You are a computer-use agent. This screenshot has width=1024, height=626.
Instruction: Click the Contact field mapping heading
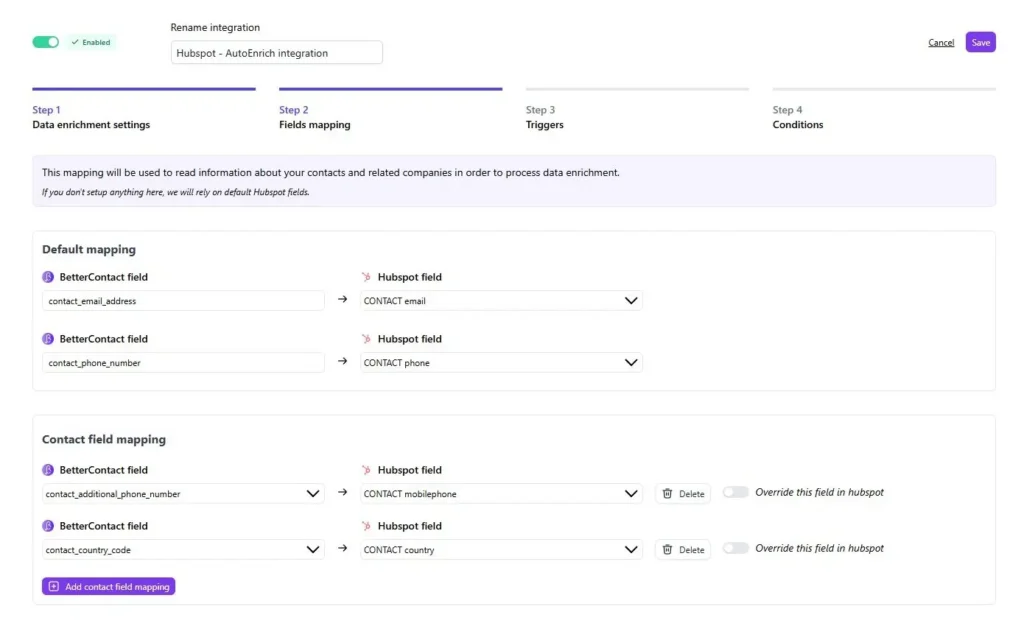point(104,439)
